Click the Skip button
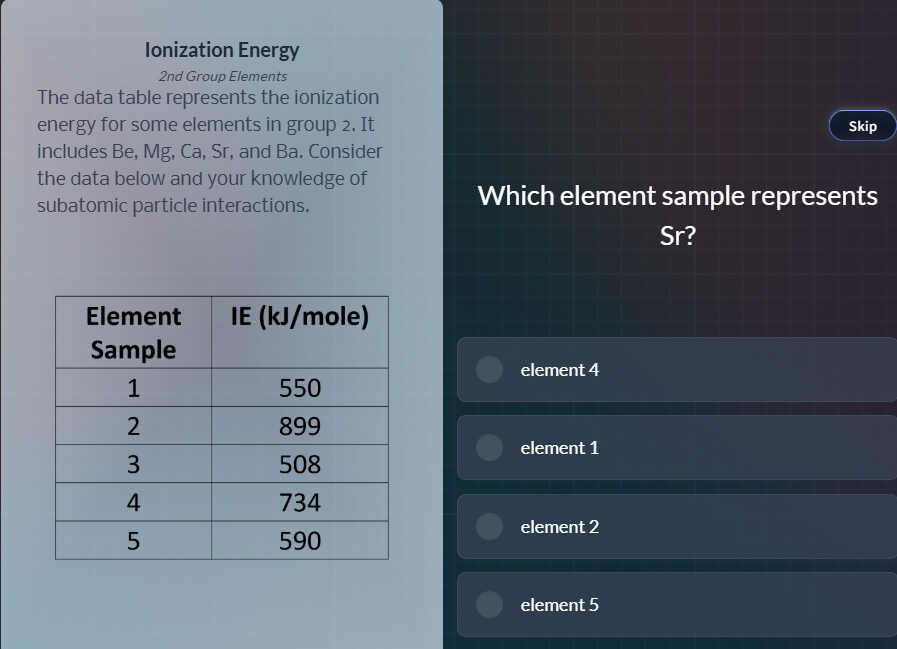This screenshot has height=649, width=897. [x=861, y=125]
